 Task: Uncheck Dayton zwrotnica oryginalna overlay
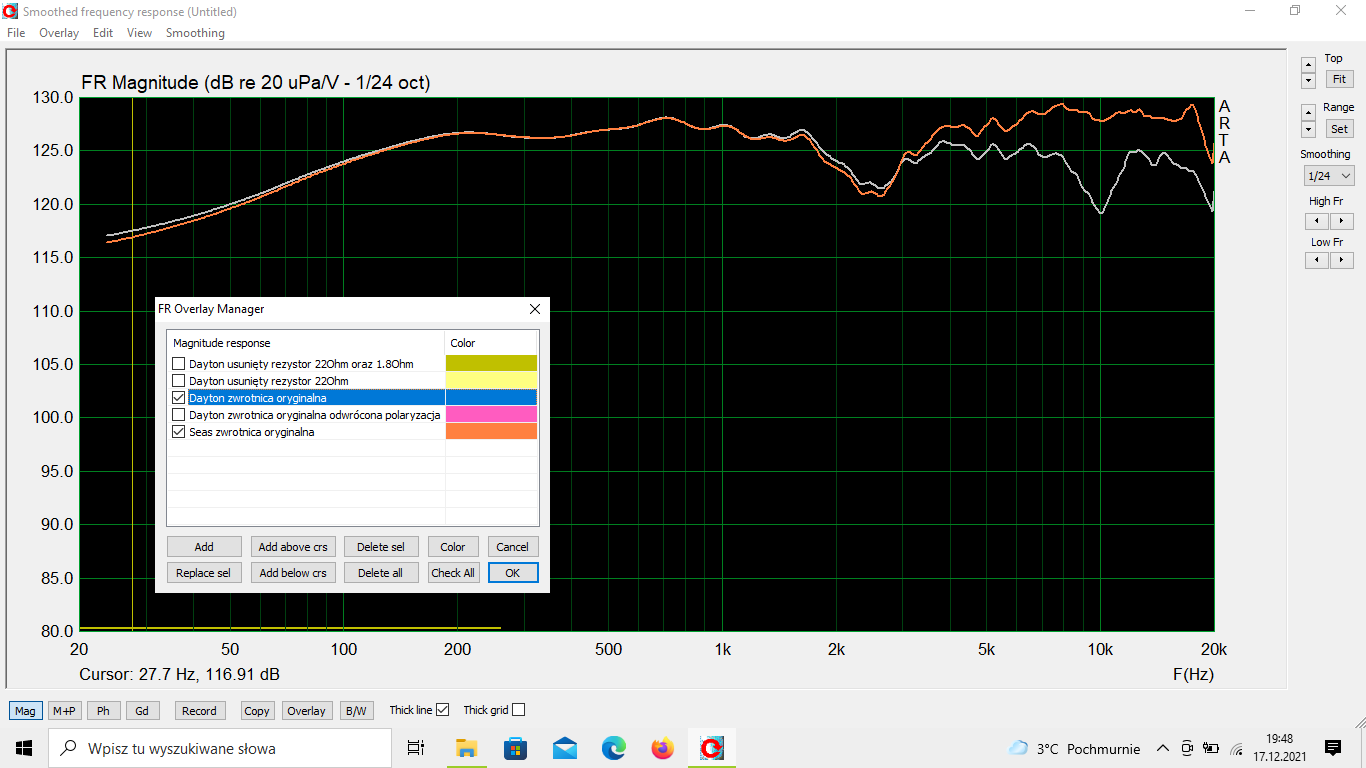click(179, 398)
